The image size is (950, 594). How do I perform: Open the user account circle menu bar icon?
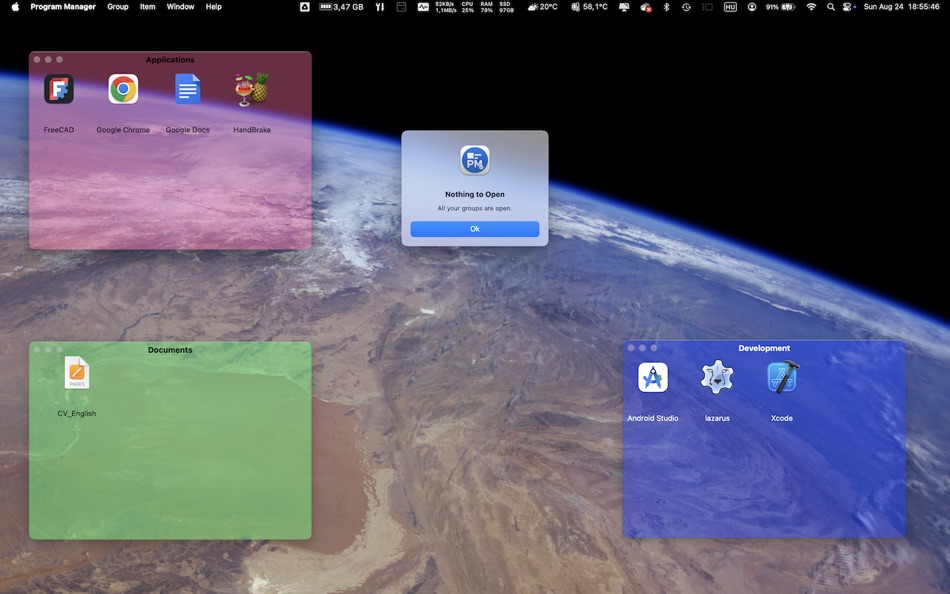(751, 7)
